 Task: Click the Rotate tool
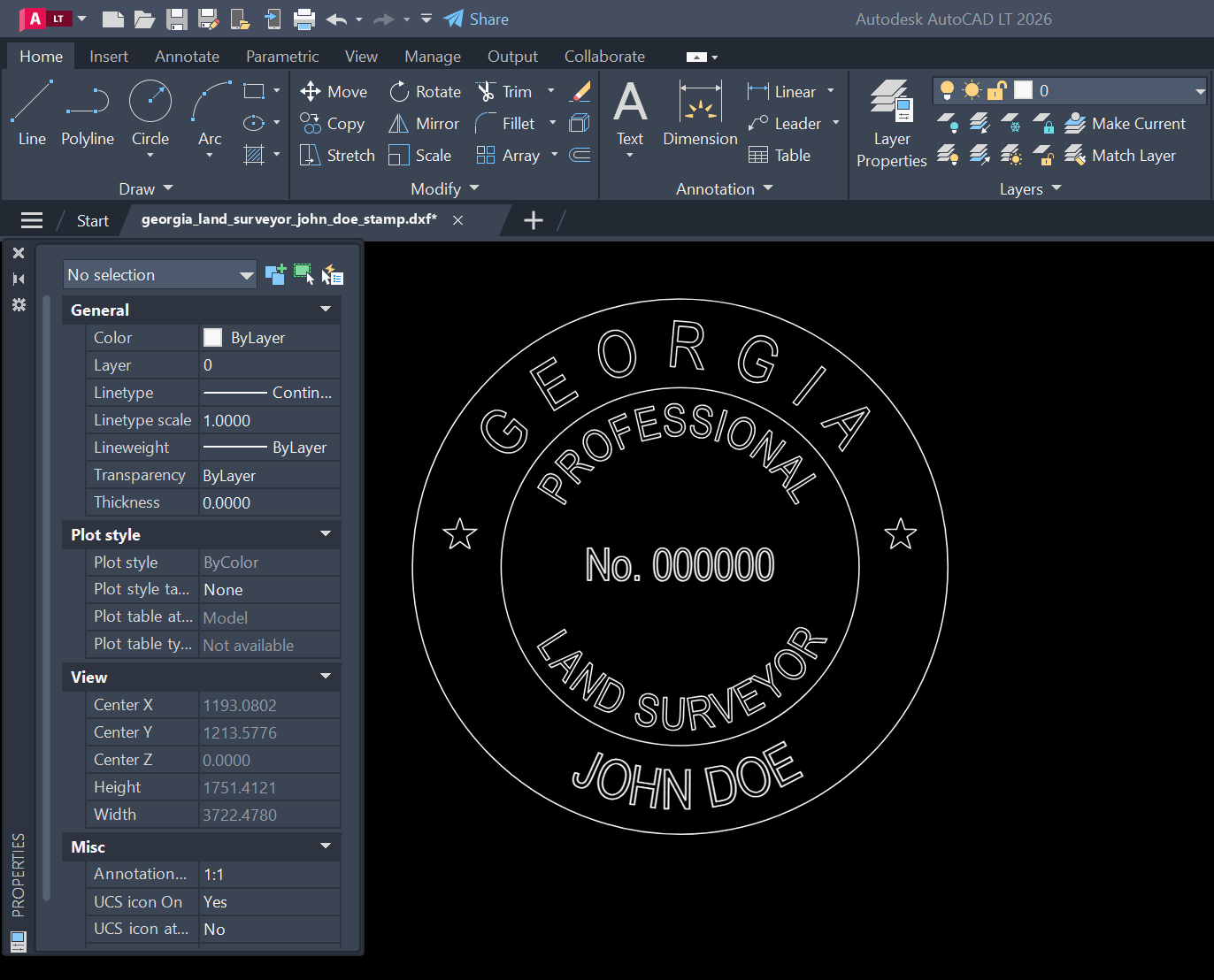pos(425,91)
